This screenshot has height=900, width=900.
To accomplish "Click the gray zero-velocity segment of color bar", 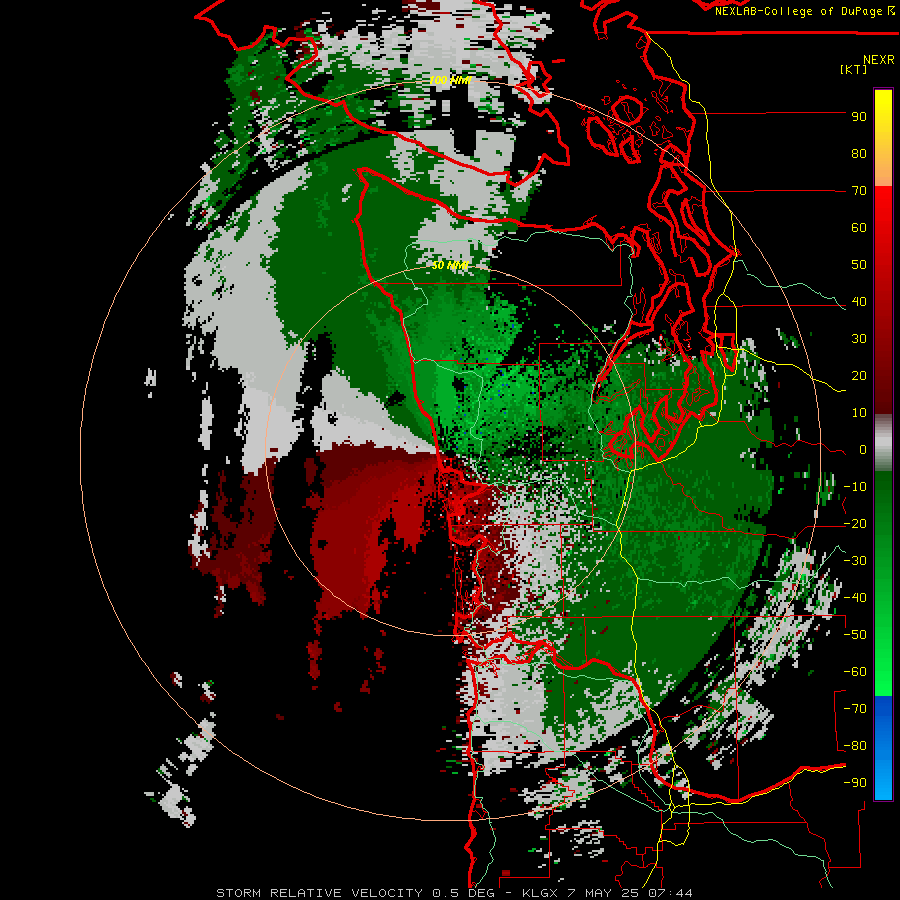I will [883, 443].
